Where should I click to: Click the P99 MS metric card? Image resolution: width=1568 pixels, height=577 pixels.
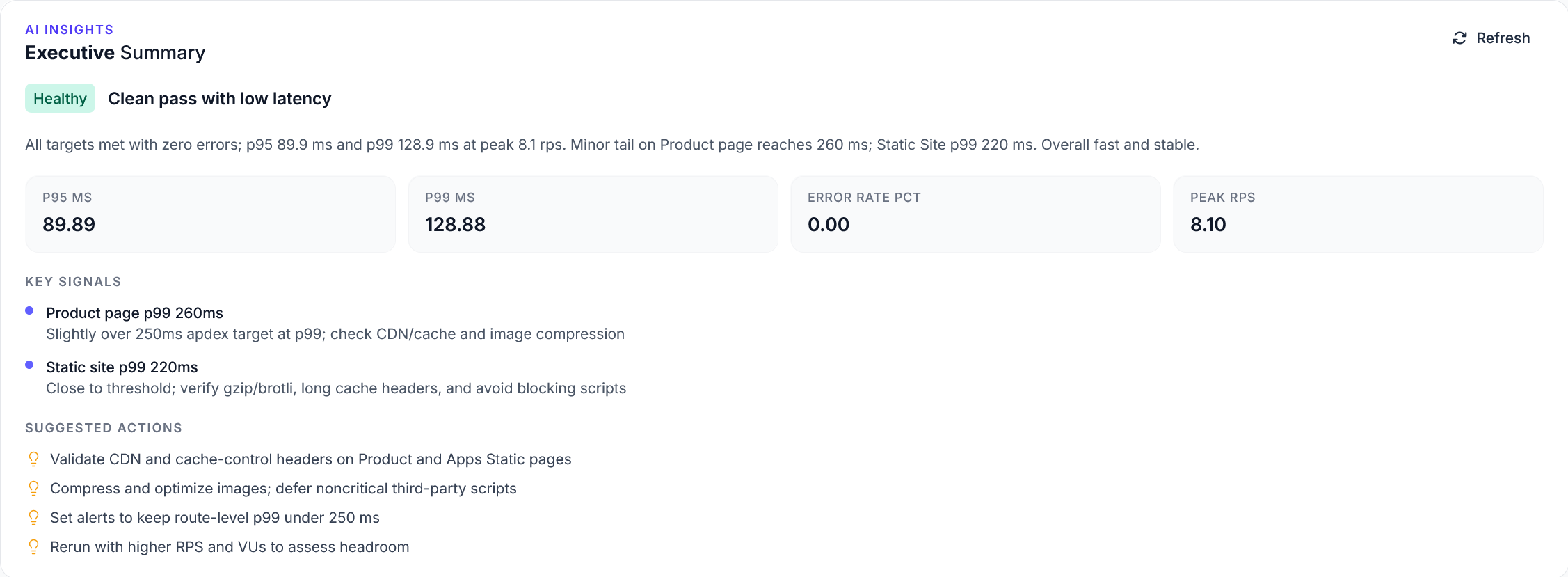(x=593, y=214)
